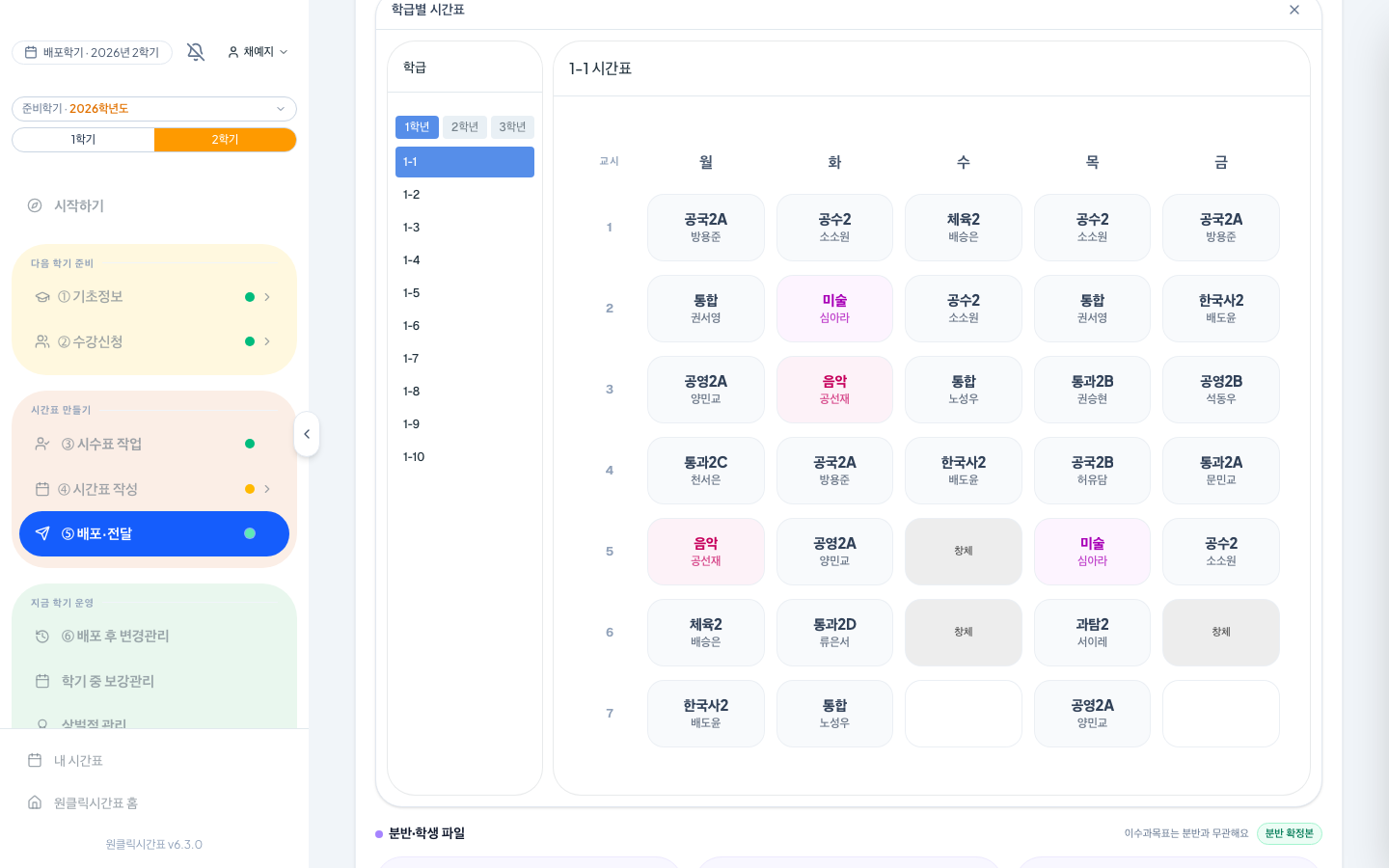Switch to the 2학년 grade tab
This screenshot has width=1389, height=868.
point(465,127)
